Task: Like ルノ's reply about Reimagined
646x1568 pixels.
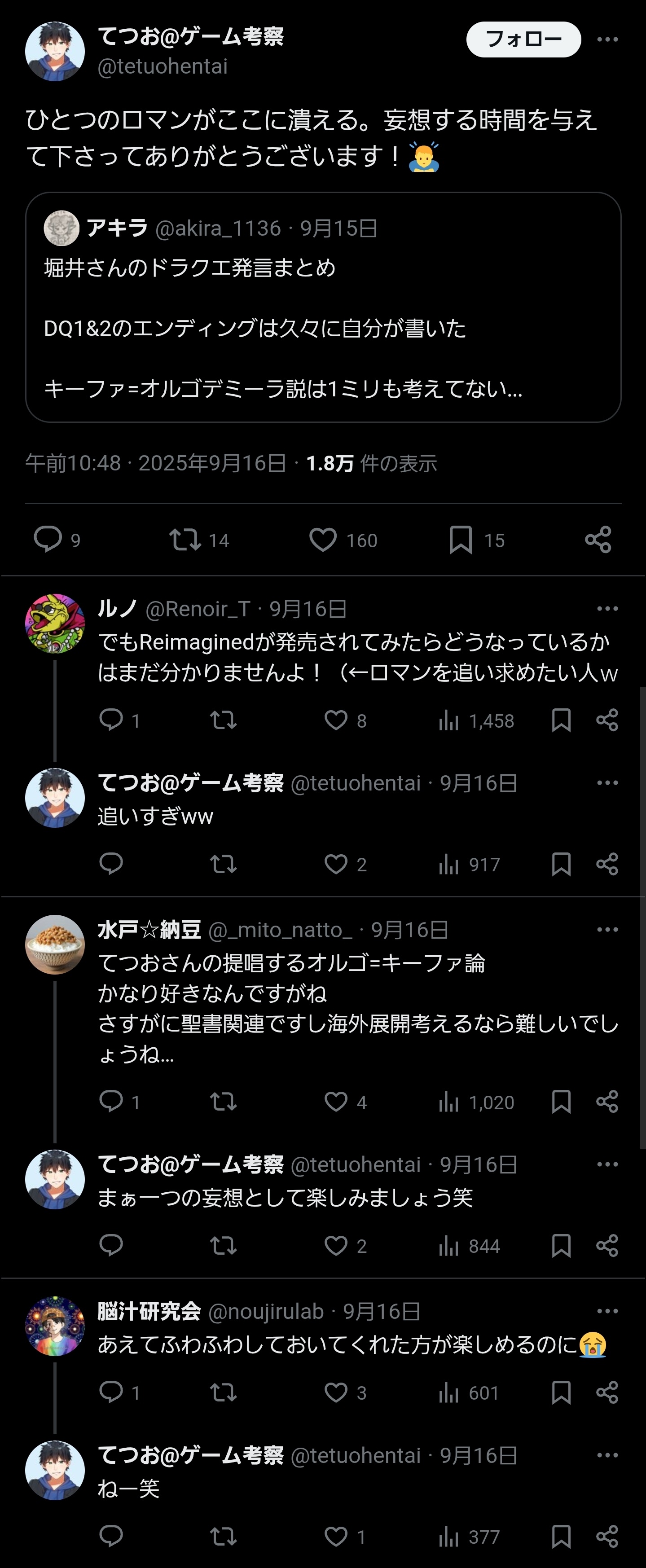Action: pos(335,720)
